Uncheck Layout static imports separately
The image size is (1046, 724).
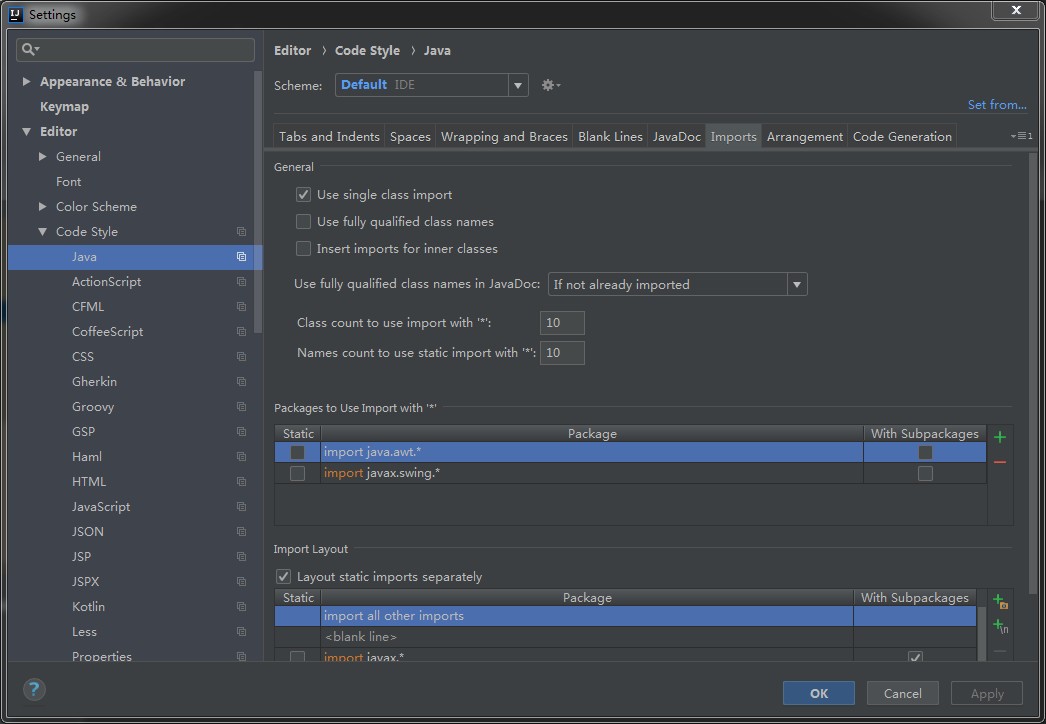(284, 577)
